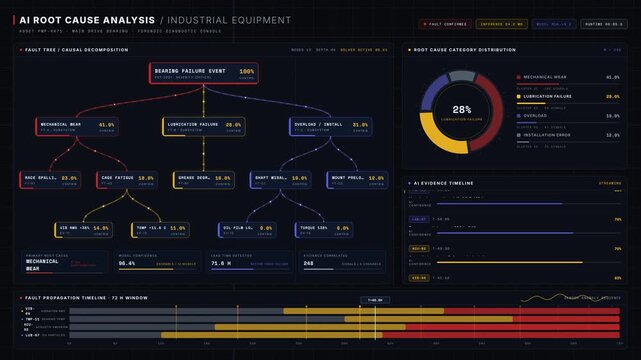Open the Race Spall. 23.0% node
The height and width of the screenshot is (360, 641).
50,180
